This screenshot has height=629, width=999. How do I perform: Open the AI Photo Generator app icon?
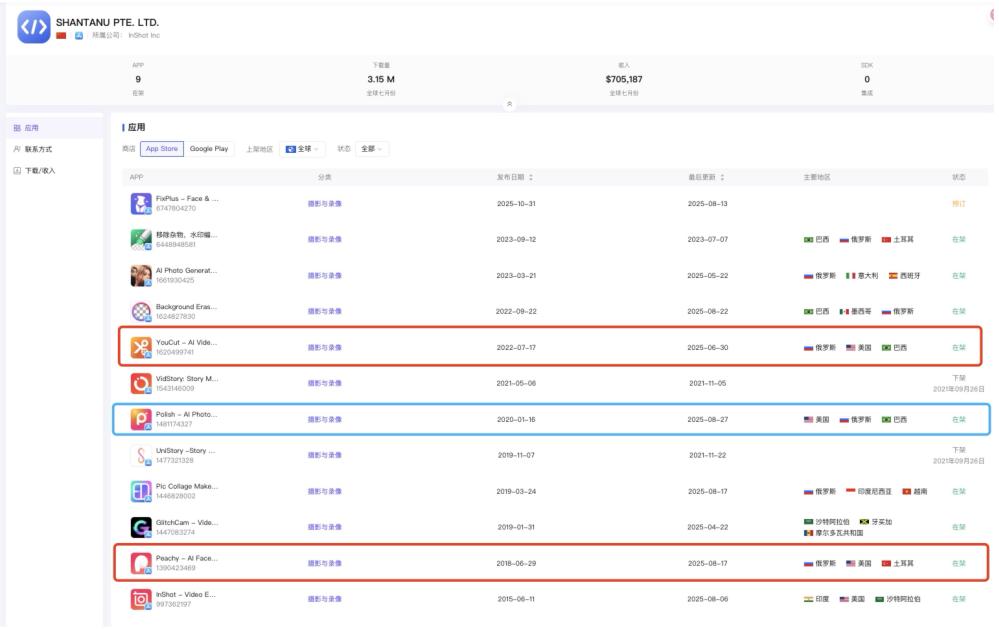pyautogui.click(x=141, y=276)
